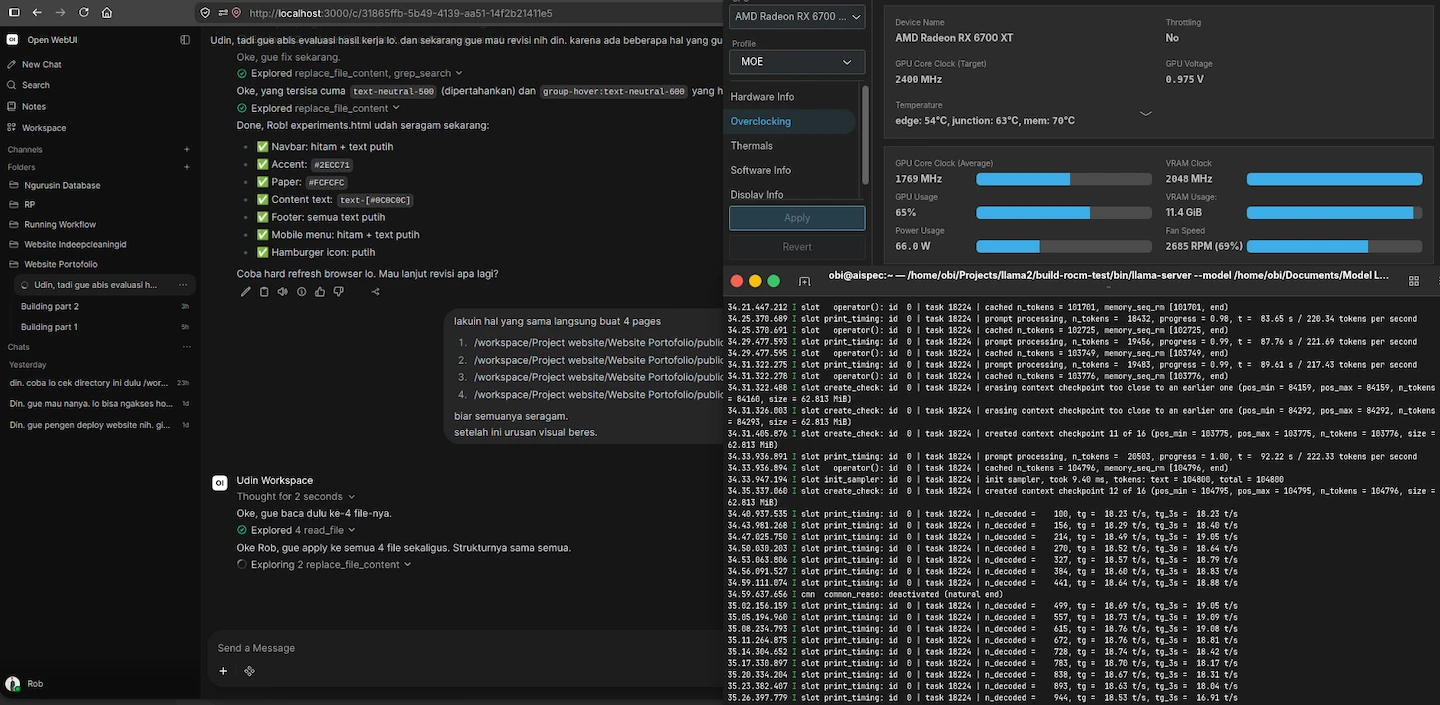
Task: Collapse the Open WebUI sidebar
Action: click(x=185, y=40)
